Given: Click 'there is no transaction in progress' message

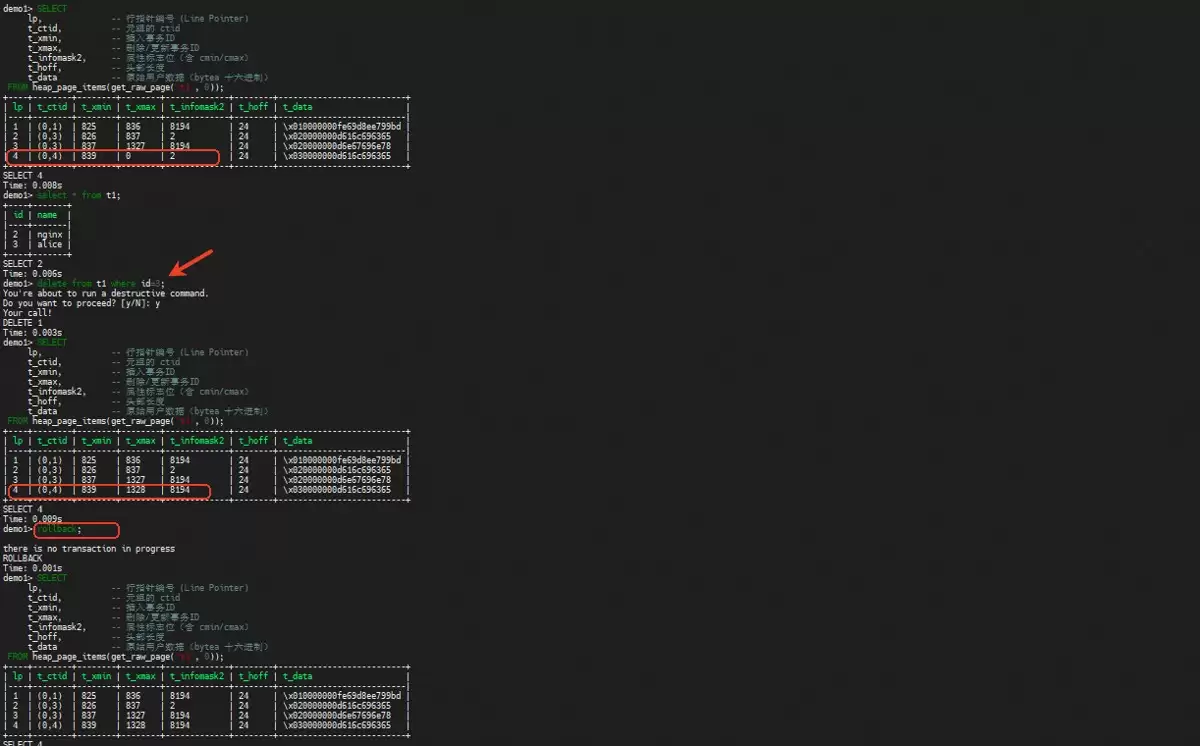Looking at the screenshot, I should tap(89, 549).
